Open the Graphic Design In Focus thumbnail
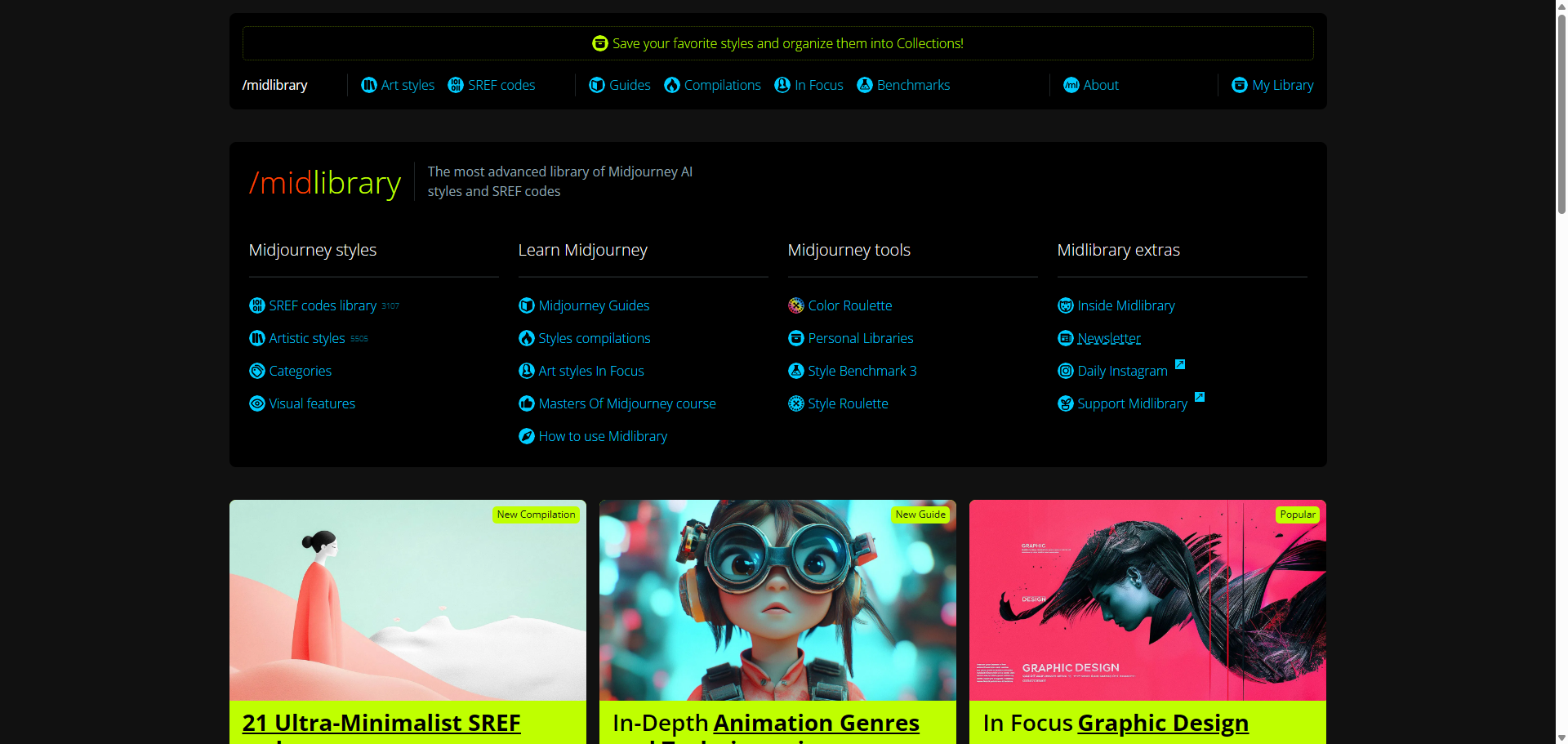 (x=1147, y=600)
